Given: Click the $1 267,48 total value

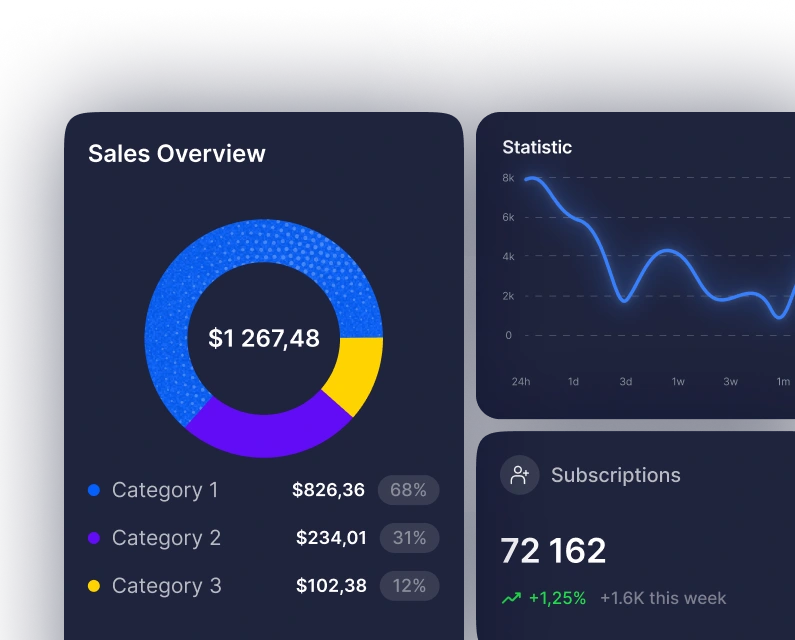Looking at the screenshot, I should tap(264, 338).
